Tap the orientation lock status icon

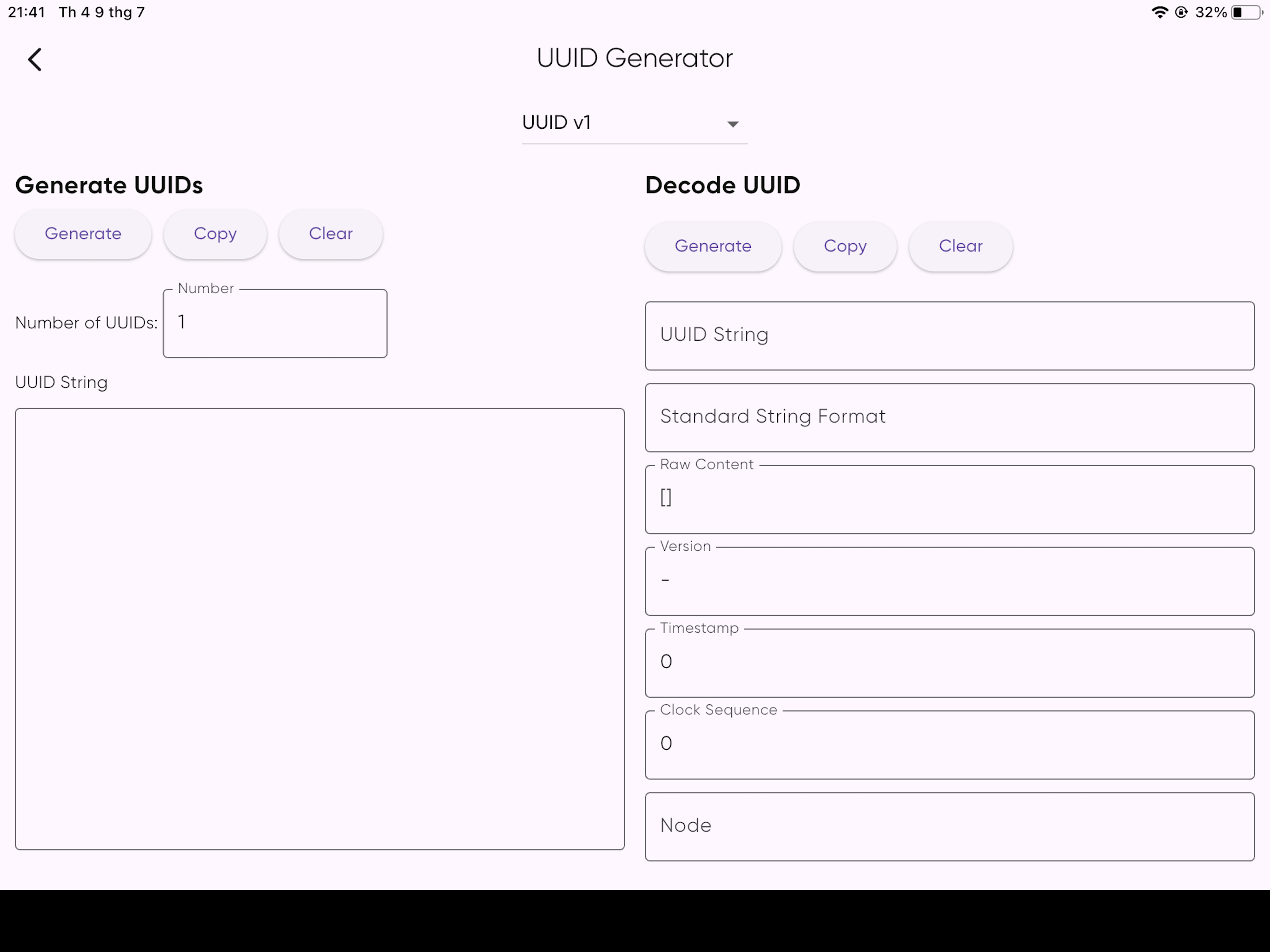[x=1182, y=12]
